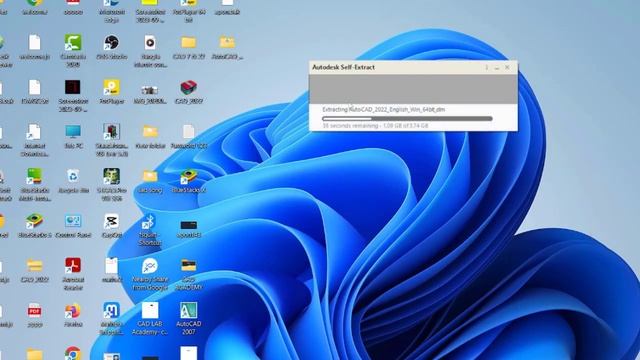Open the Self-Extract window options menu
This screenshot has width=640, height=360.
coord(486,67)
